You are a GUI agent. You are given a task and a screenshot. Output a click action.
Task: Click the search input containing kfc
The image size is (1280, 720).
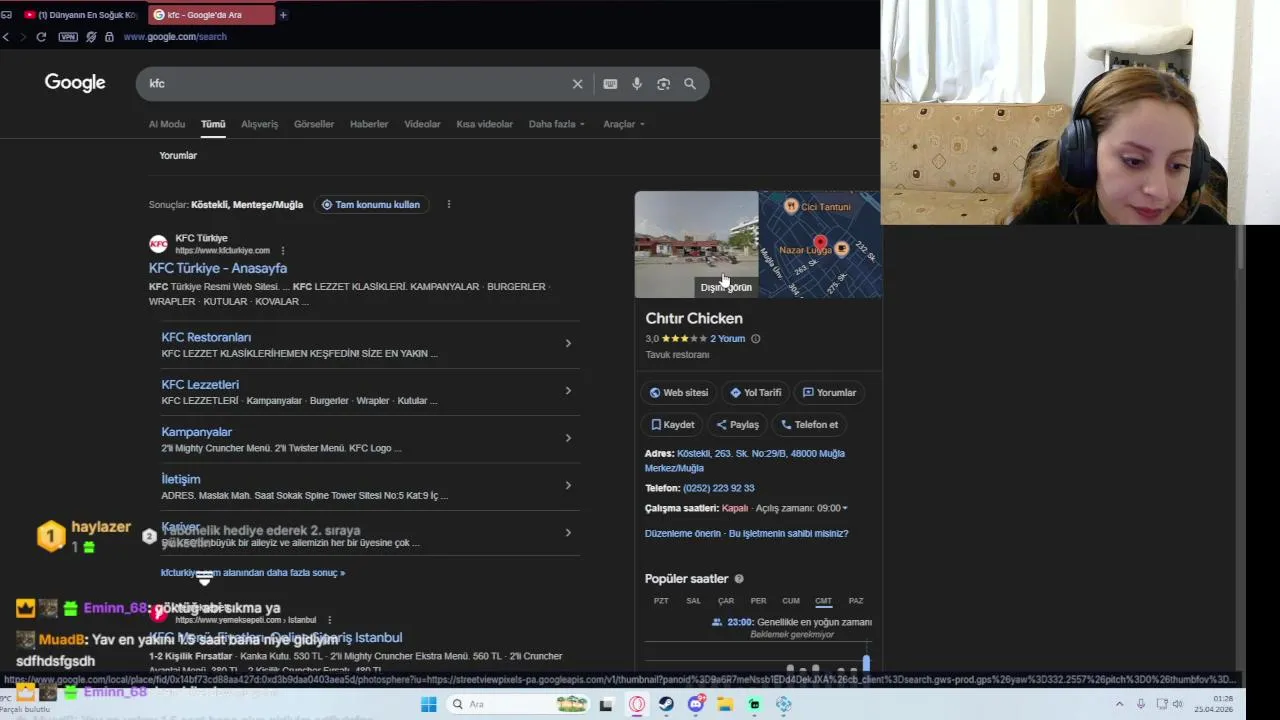(355, 84)
